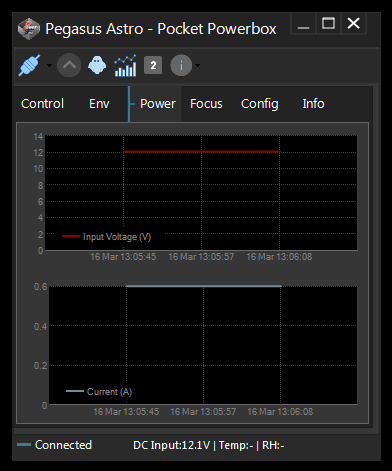
Task: Click the round up-chevron toolbar button
Action: point(69,65)
